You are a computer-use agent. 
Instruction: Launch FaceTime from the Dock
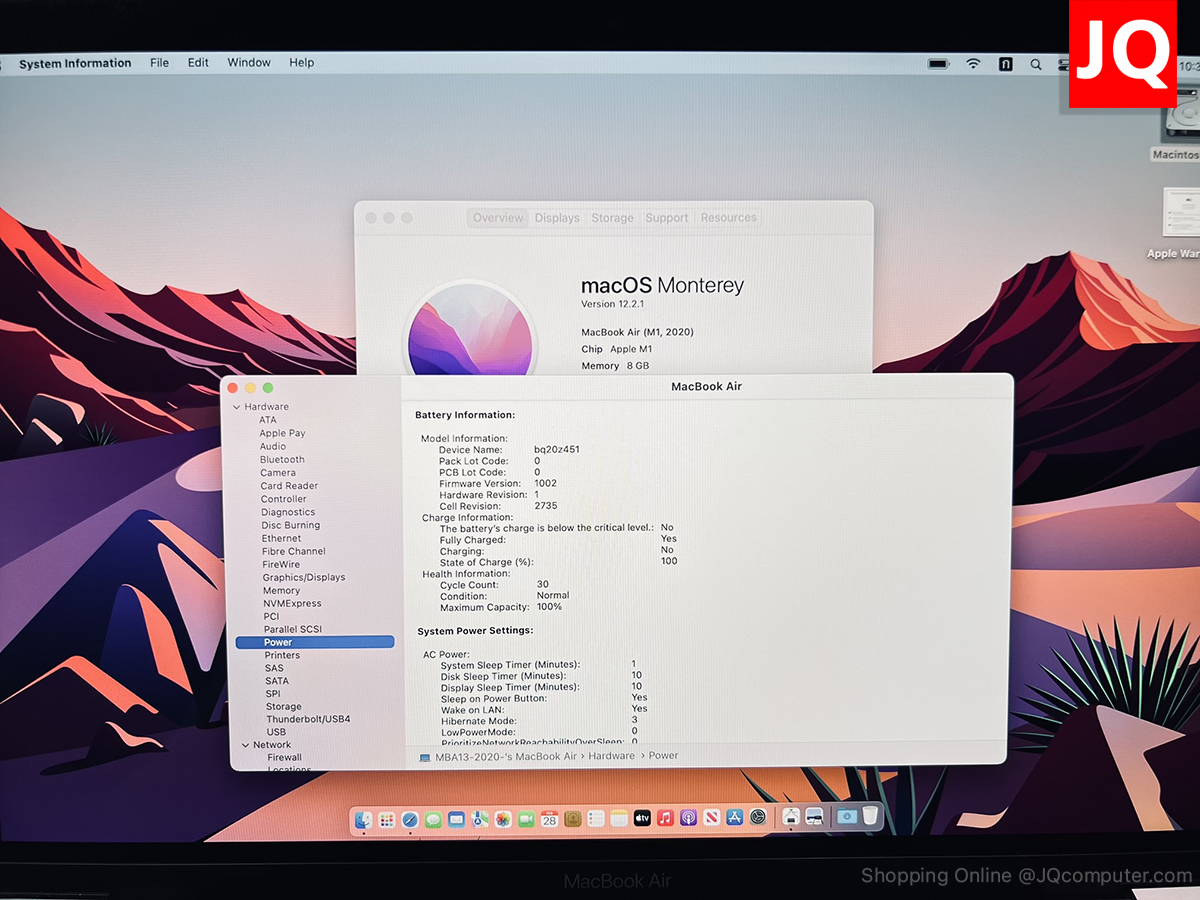[526, 819]
